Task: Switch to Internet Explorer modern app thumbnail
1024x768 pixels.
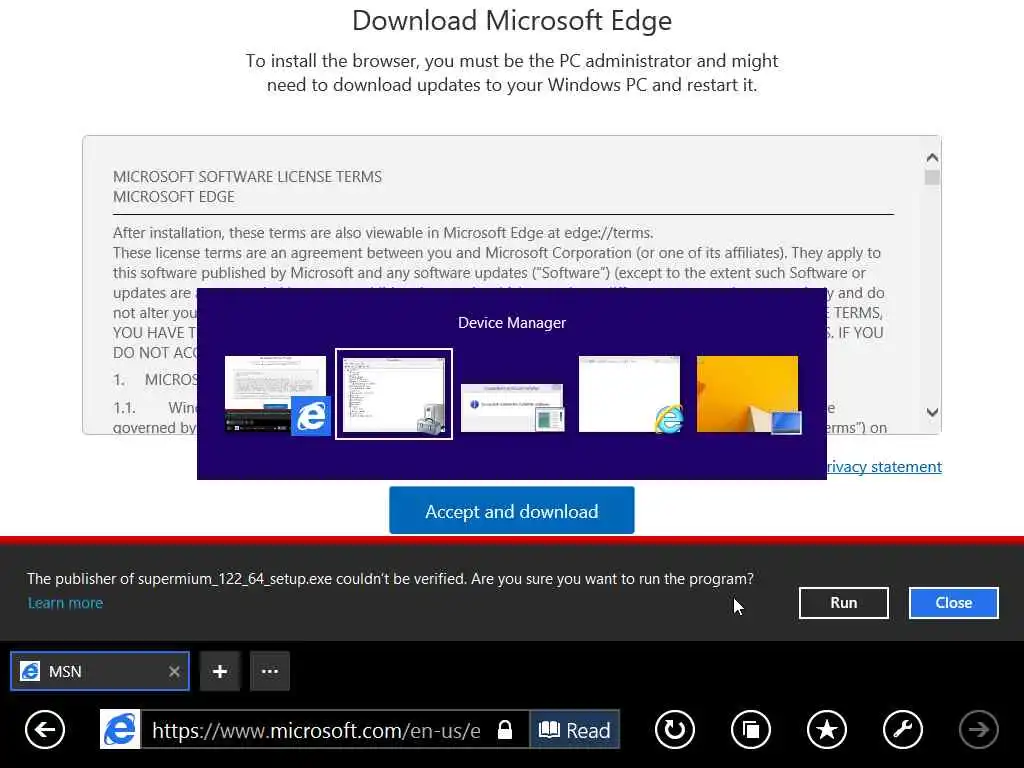Action: pos(276,394)
